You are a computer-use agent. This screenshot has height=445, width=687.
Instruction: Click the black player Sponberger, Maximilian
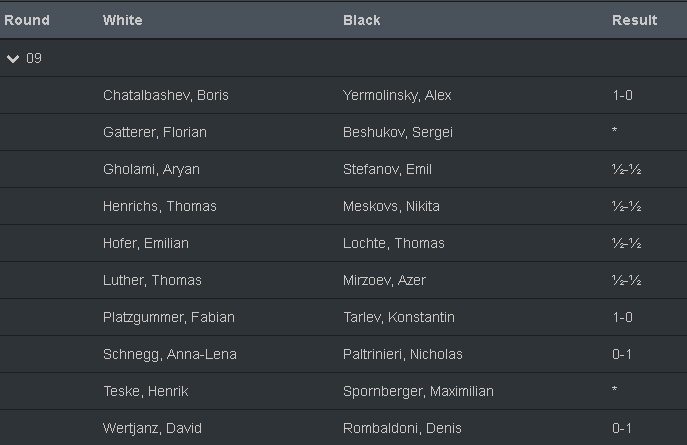tap(418, 391)
